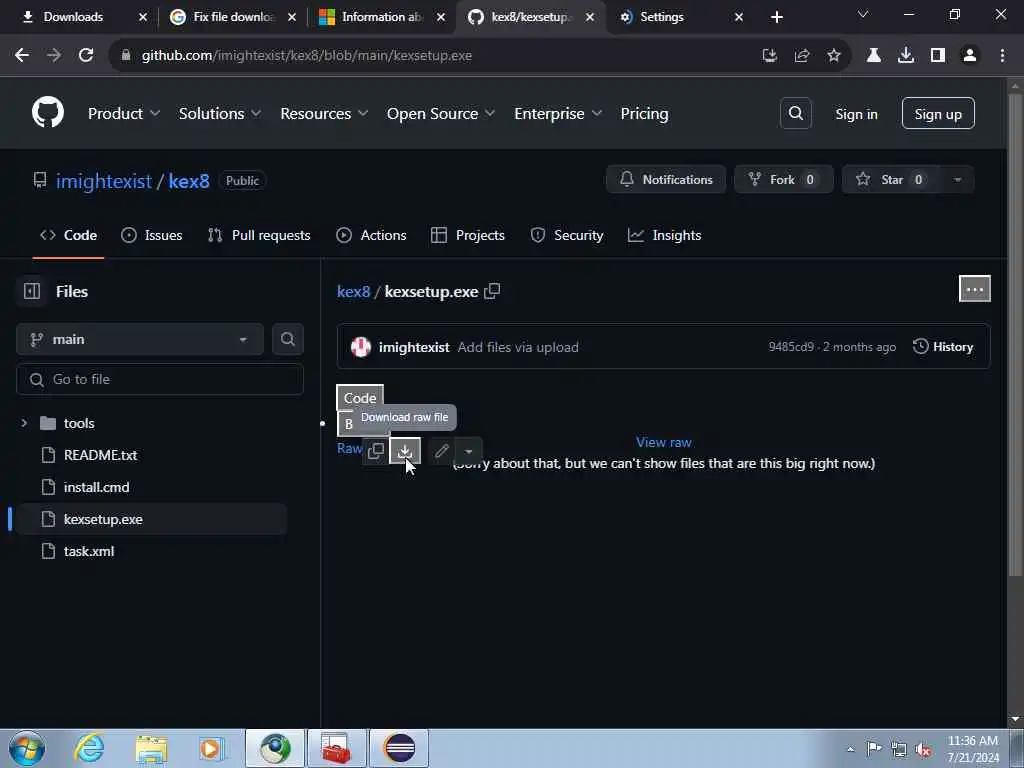Open the Projects repository tab
The width and height of the screenshot is (1024, 768).
(468, 235)
